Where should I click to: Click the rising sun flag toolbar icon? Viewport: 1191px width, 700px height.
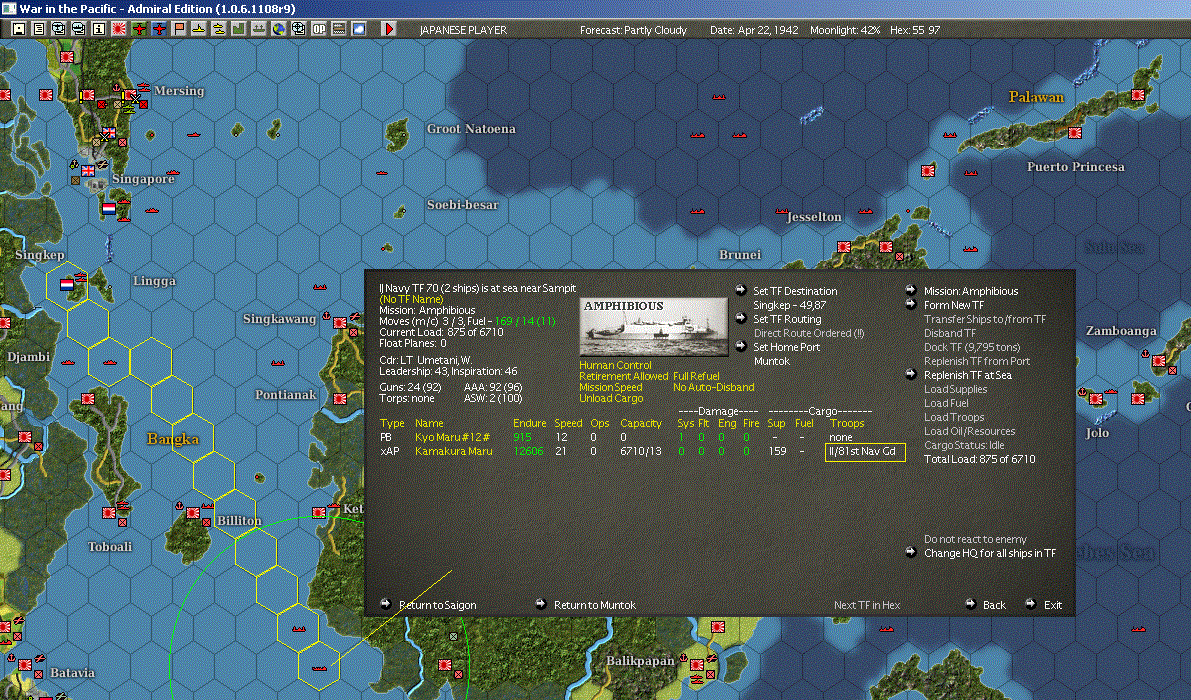(x=118, y=29)
